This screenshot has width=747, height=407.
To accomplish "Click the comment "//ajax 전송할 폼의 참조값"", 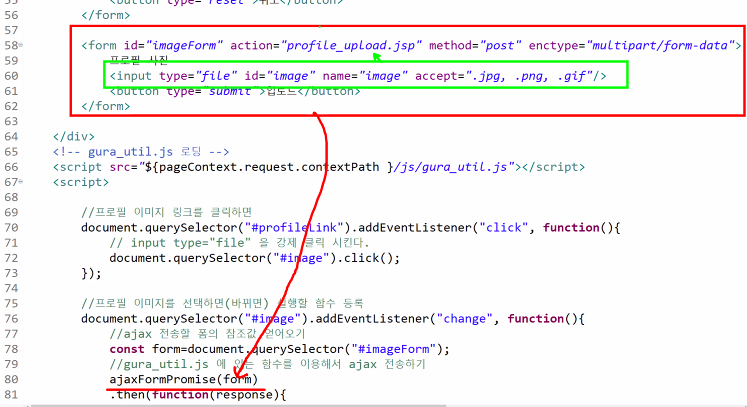I will 207,334.
